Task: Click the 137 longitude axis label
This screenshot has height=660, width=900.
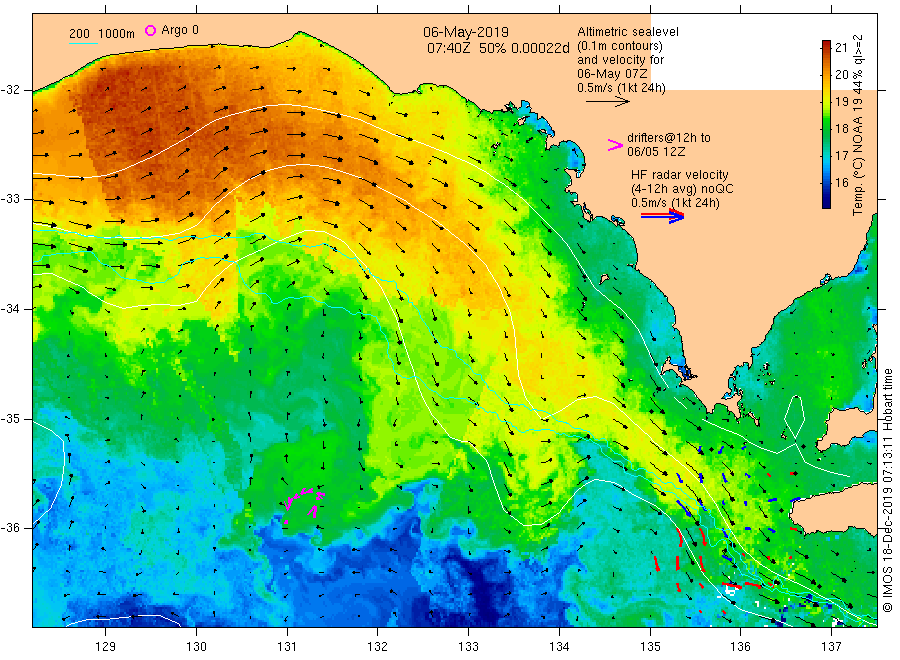Action: click(831, 647)
